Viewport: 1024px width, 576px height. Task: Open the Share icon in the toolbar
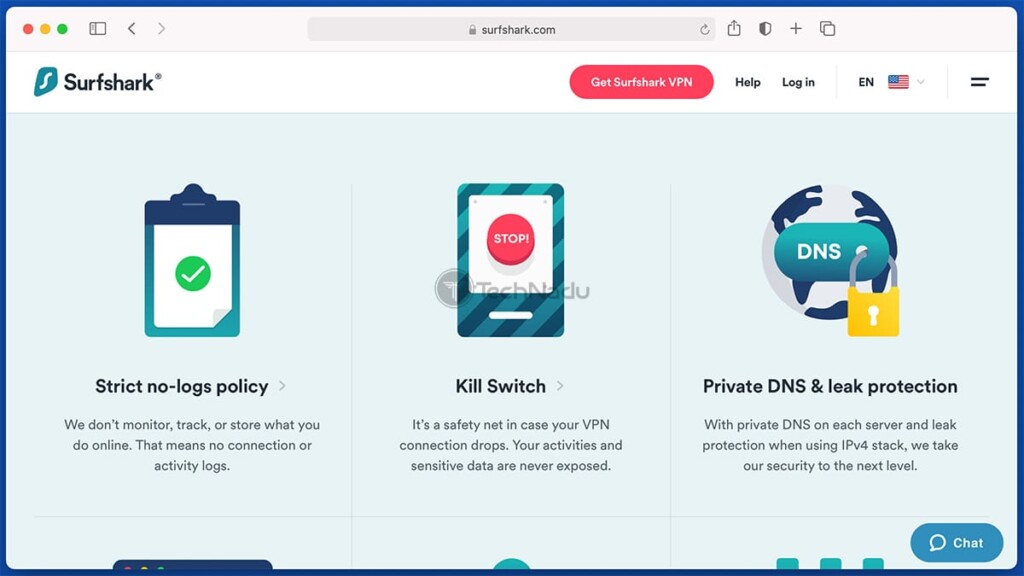pyautogui.click(x=734, y=28)
